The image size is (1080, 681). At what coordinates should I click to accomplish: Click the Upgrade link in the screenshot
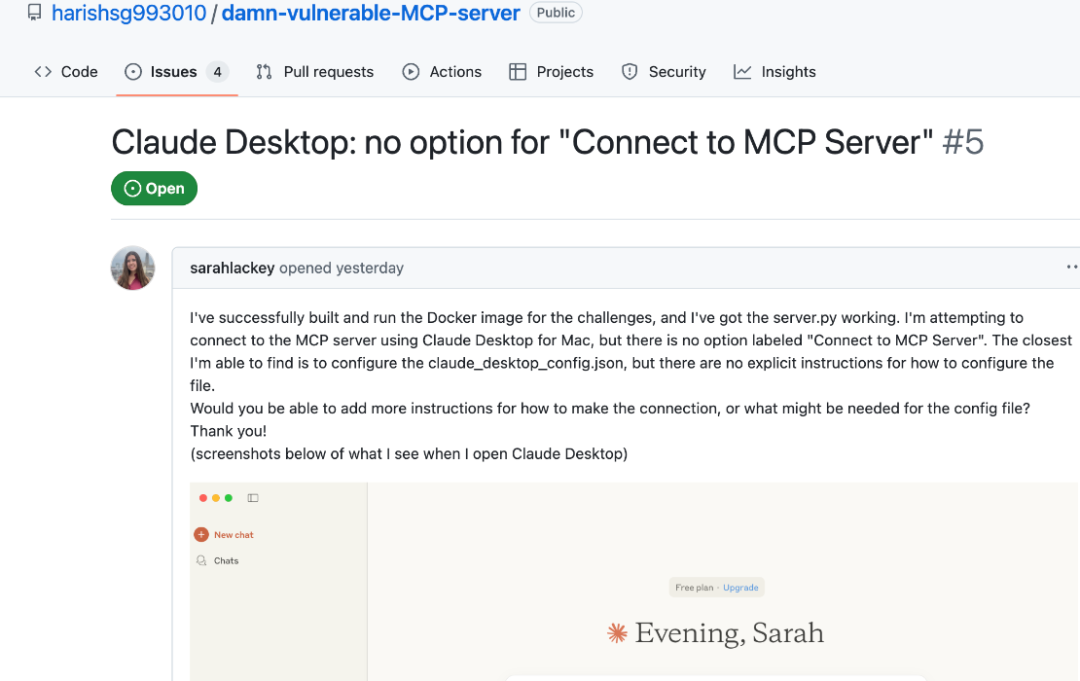740,587
